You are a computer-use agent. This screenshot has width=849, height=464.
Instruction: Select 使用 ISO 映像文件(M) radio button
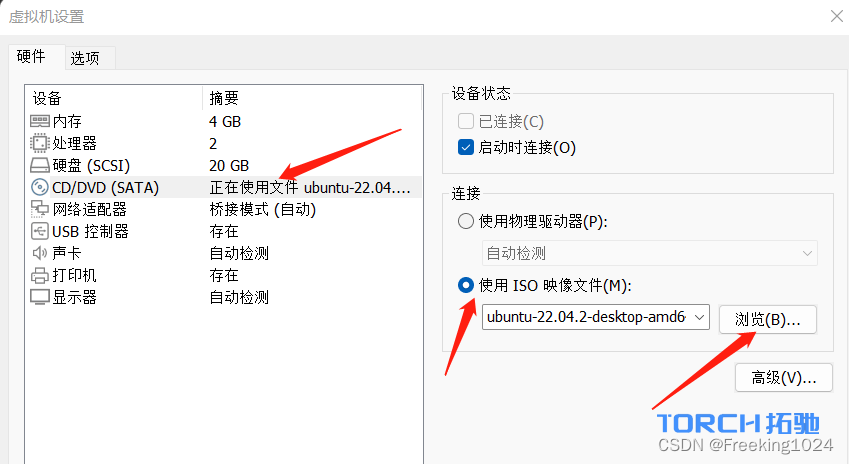(465, 286)
